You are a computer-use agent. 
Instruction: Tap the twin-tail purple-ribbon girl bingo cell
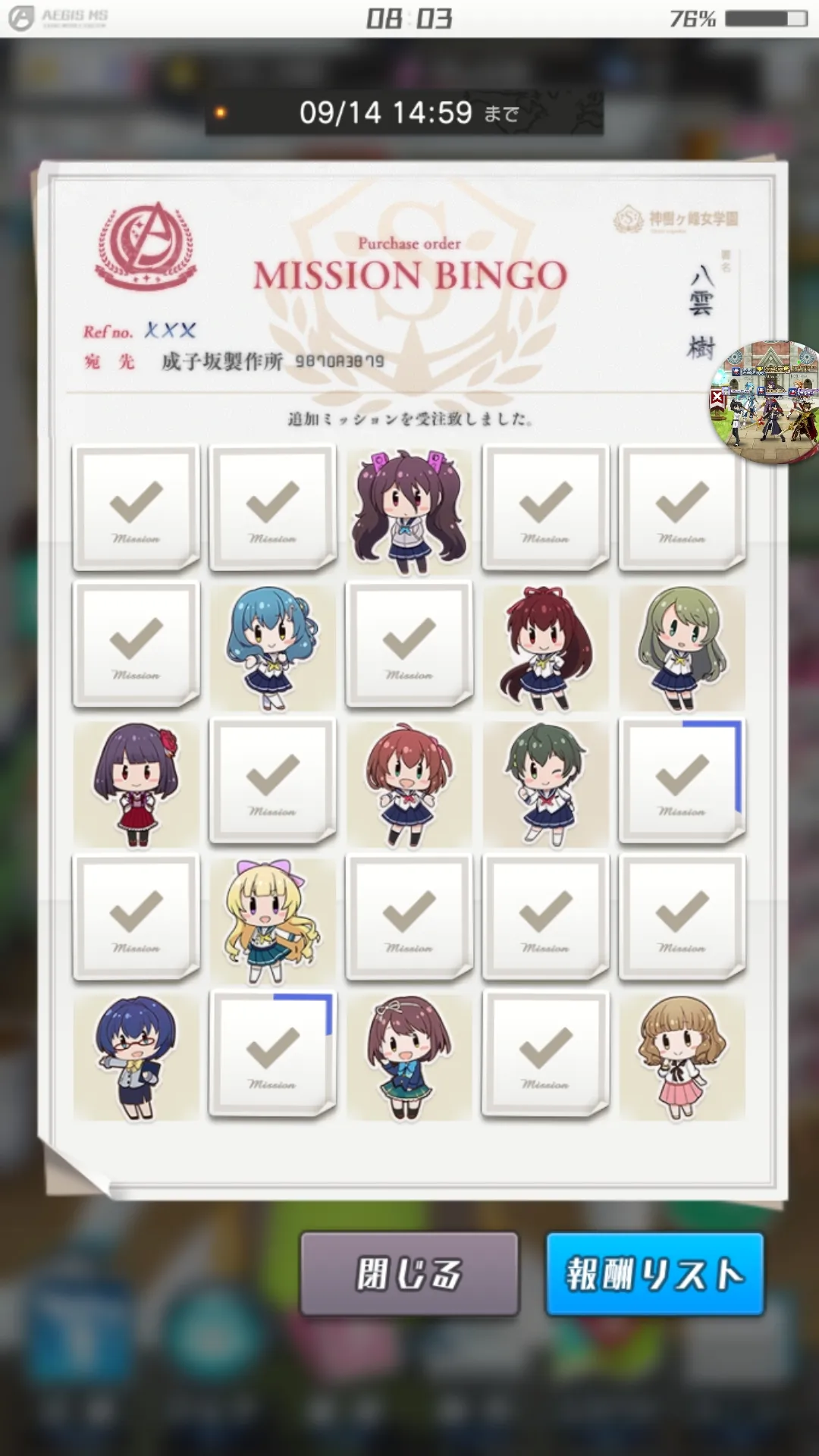coord(409,509)
